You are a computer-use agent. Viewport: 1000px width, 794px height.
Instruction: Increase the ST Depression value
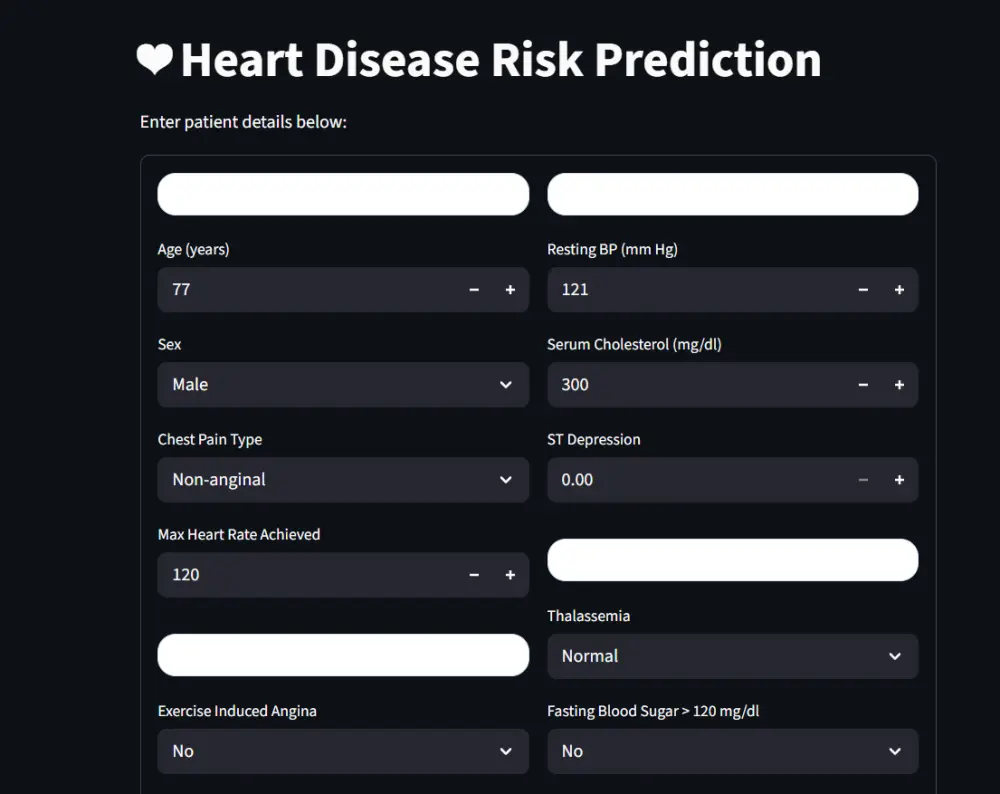tap(899, 480)
